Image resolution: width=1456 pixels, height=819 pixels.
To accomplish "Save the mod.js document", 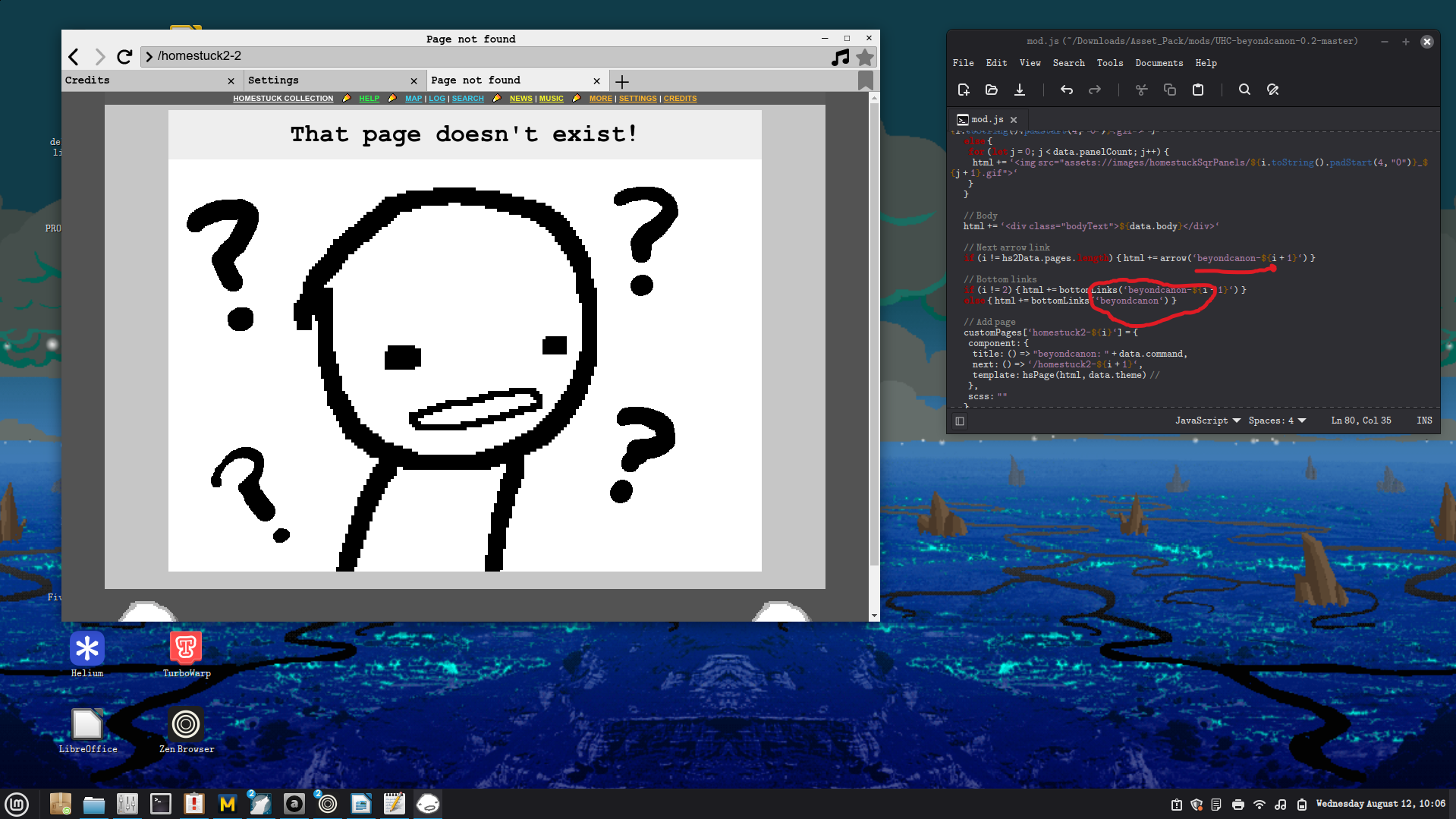I will click(1020, 90).
